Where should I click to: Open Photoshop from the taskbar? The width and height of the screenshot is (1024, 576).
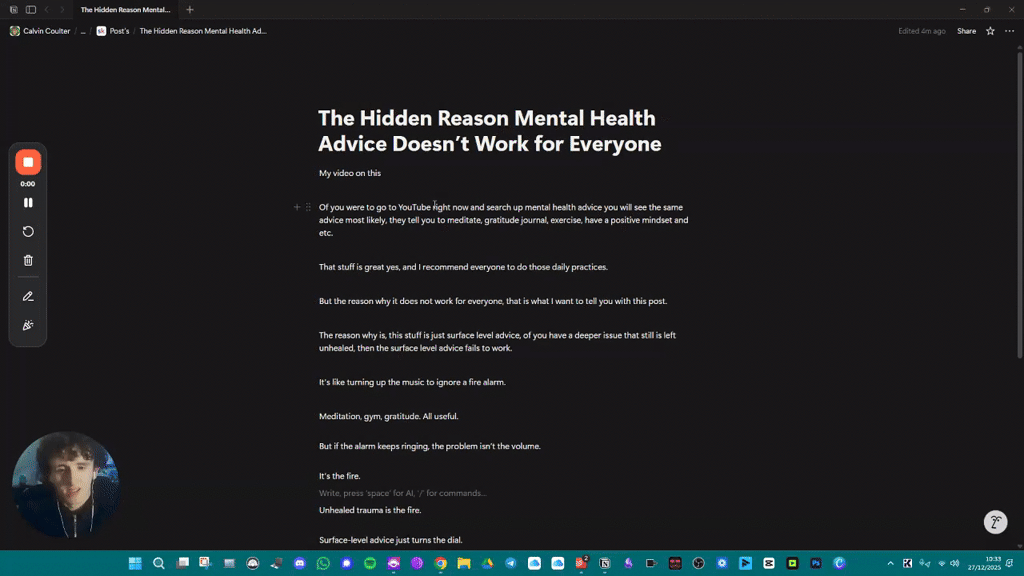(817, 563)
